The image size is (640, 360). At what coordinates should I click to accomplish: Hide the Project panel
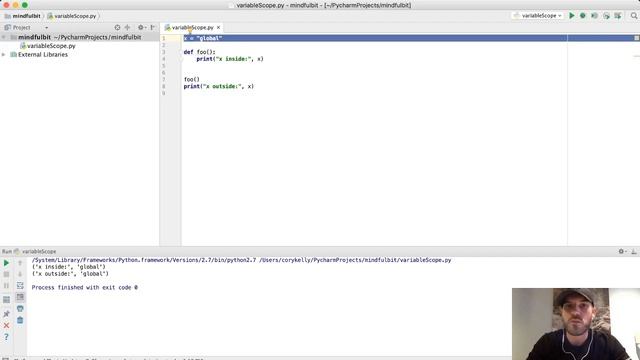click(x=153, y=27)
